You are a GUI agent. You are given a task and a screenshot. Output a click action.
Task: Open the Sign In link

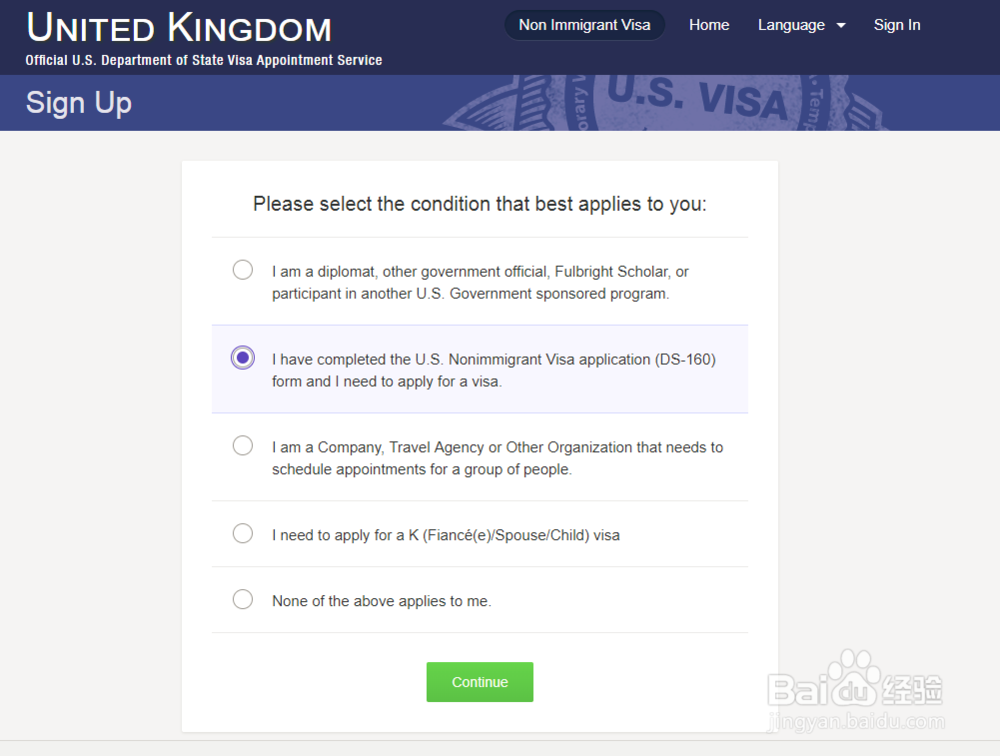pos(897,25)
